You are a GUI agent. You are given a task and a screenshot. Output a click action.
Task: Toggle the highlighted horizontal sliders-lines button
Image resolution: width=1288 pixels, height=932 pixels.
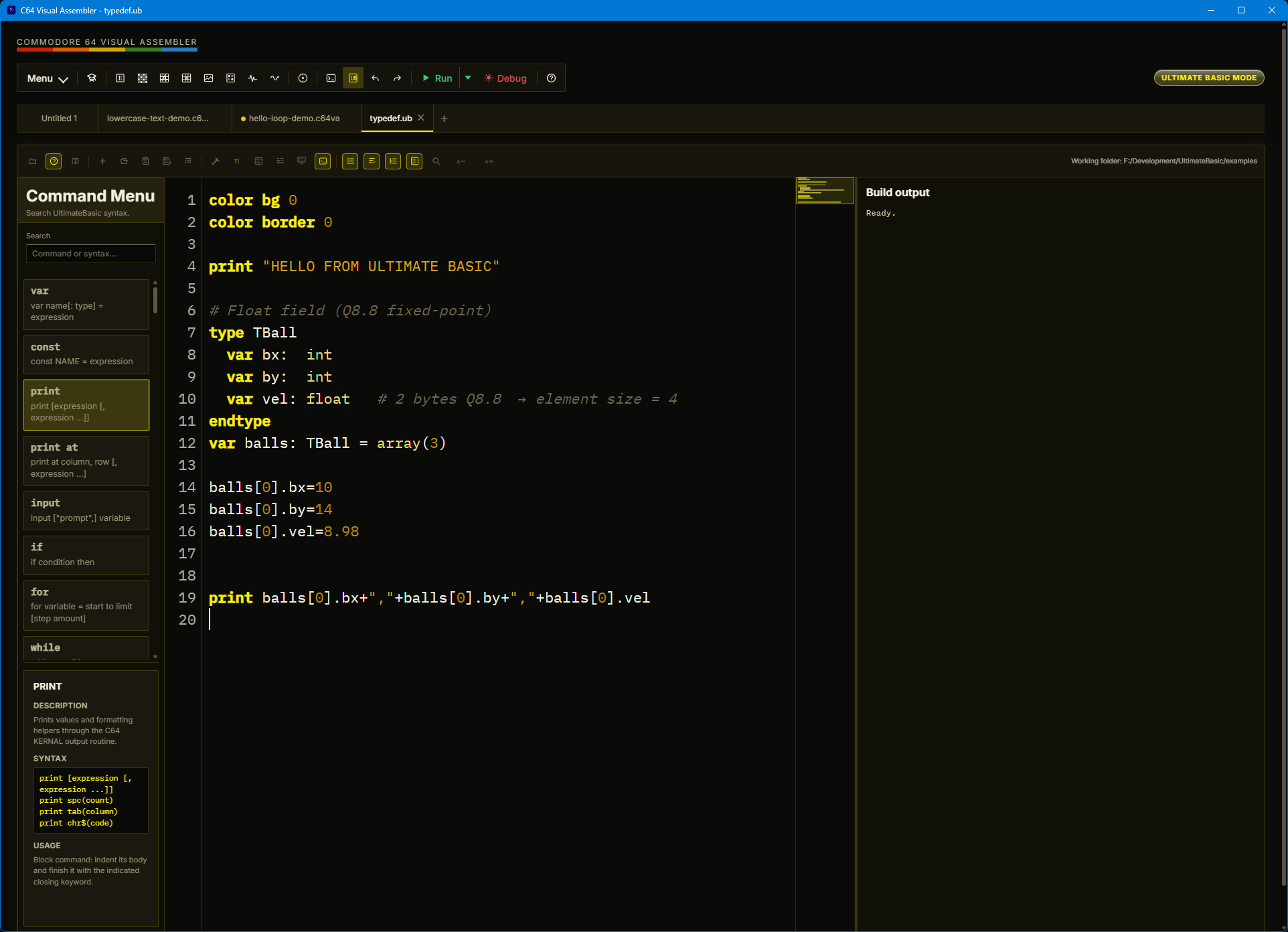[350, 161]
